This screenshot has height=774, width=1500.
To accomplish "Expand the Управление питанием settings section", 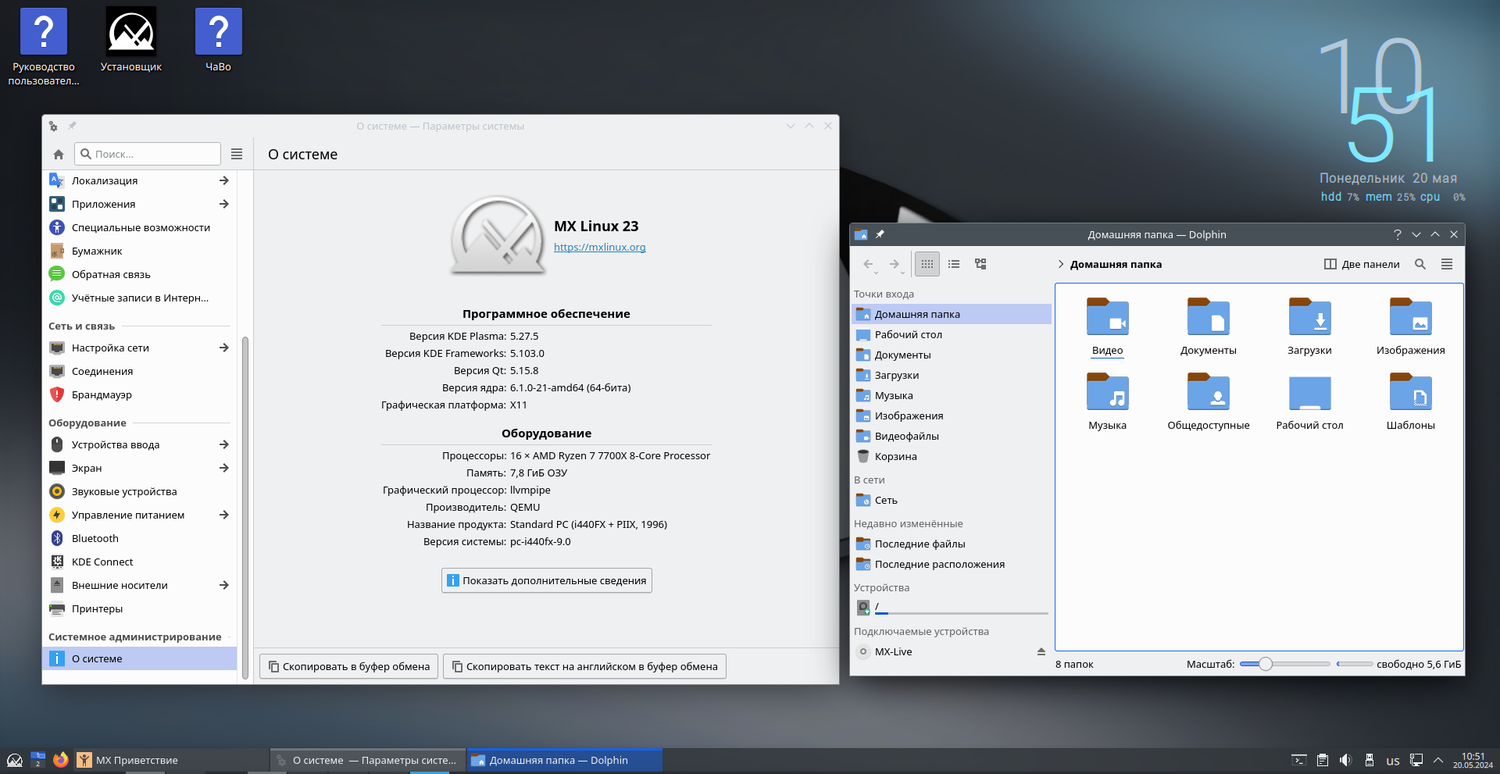I will pos(224,515).
